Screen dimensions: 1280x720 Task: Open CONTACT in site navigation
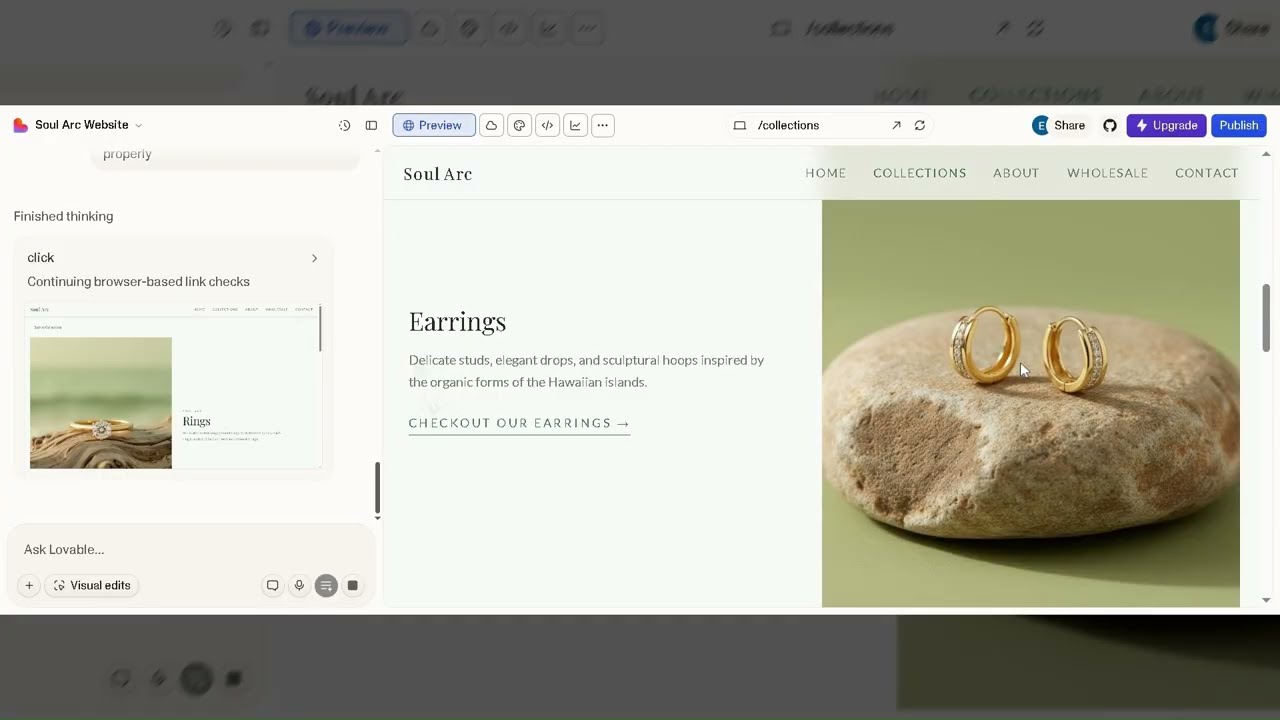coord(1207,173)
